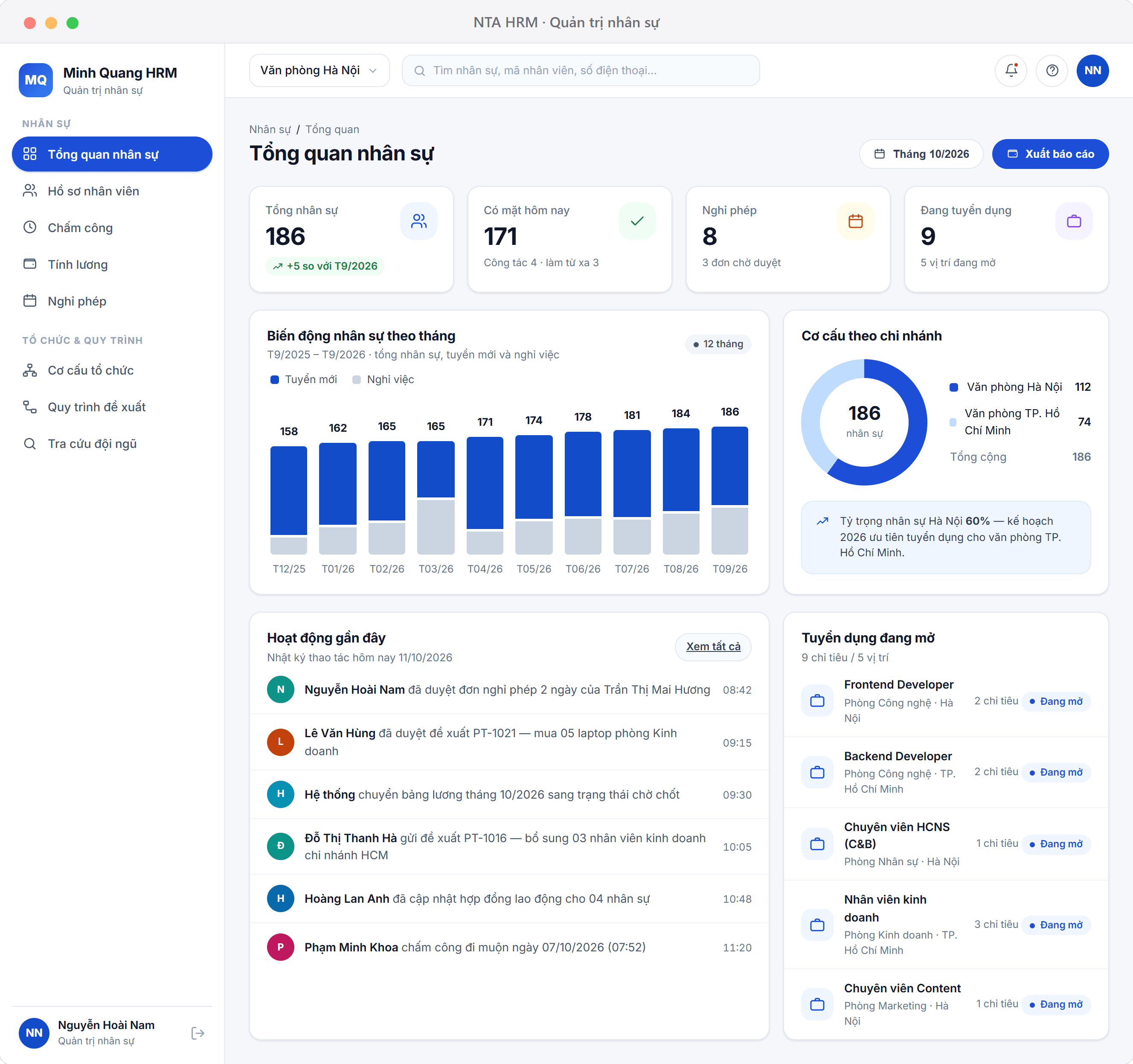Click the briefcase icon on Đang tuyển dụng card

1073,221
